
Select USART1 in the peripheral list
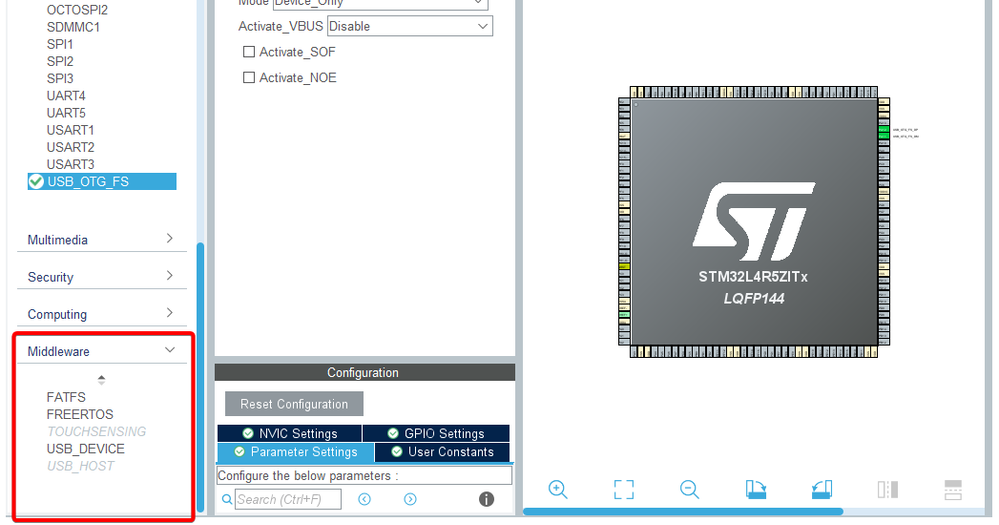click(x=70, y=131)
